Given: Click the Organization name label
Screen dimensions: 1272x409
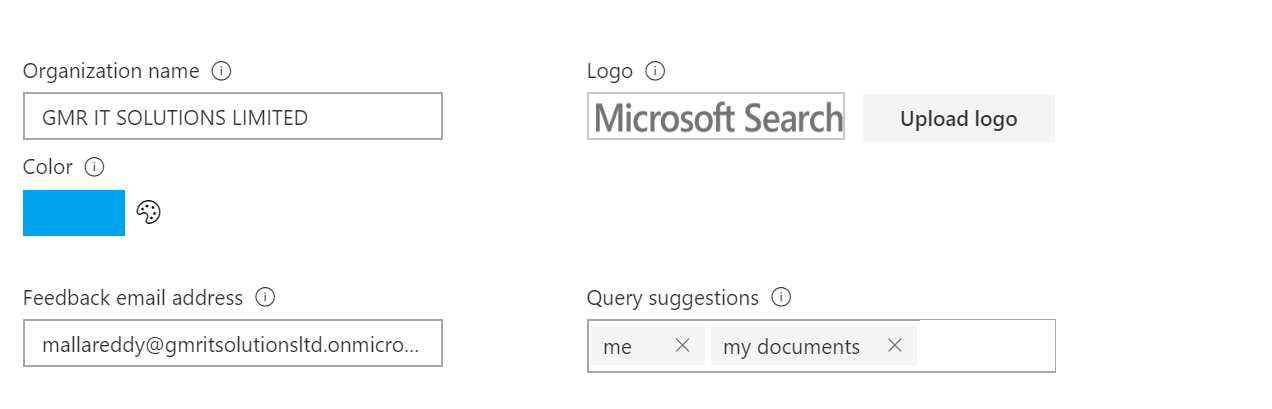Looking at the screenshot, I should [x=111, y=72].
